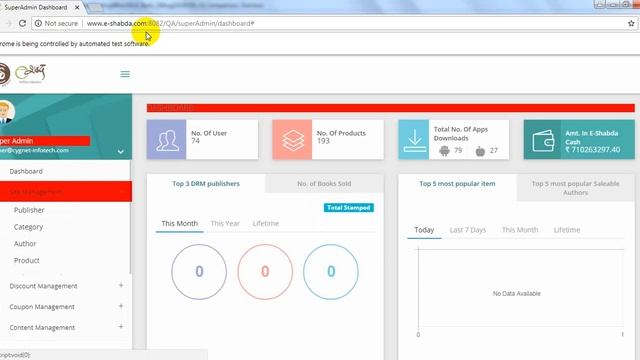Click the No. Of User people icon
The height and width of the screenshot is (360, 640).
tap(167, 140)
